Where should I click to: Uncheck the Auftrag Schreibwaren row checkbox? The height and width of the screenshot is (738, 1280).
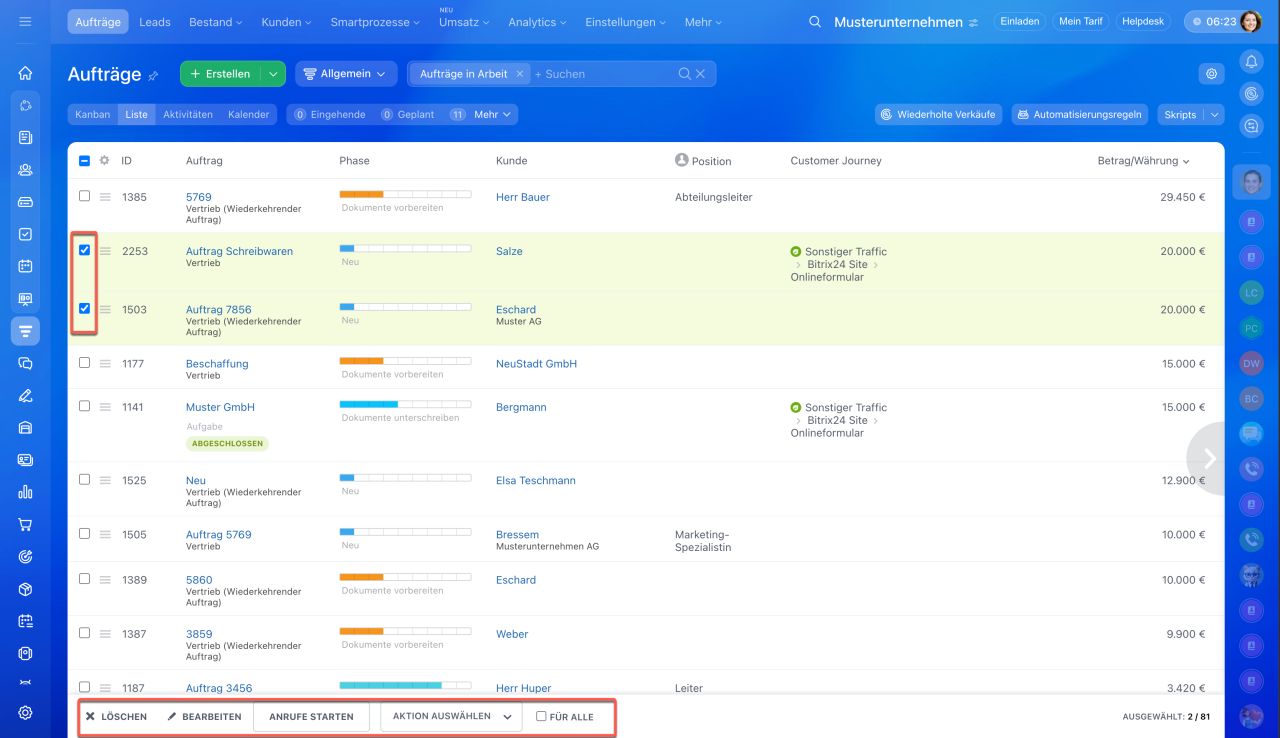85,250
